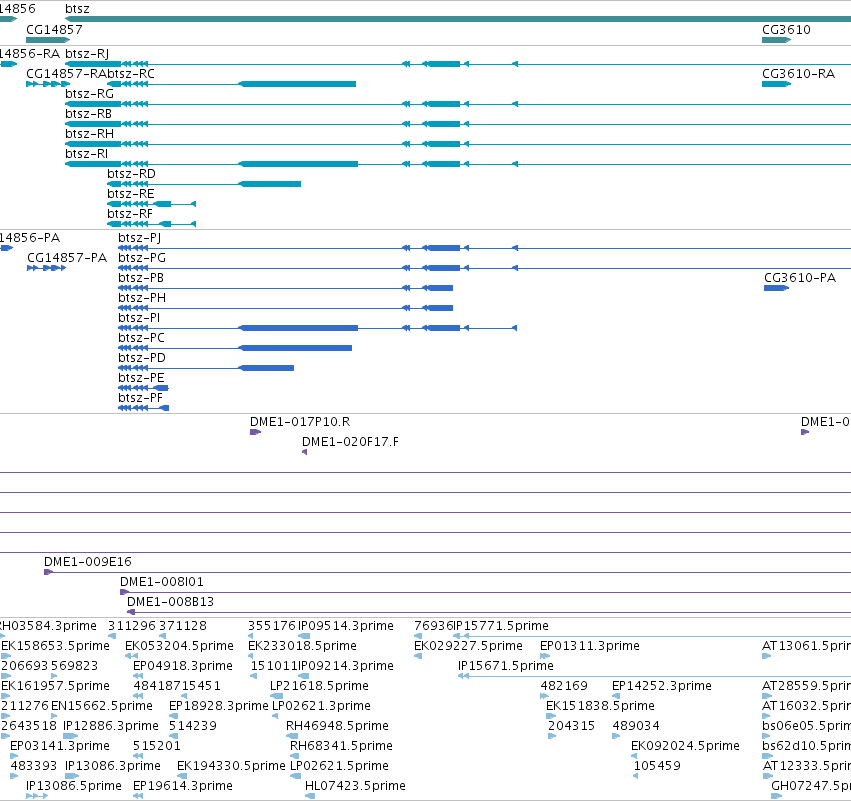Click the btsz-RG transcript label
The width and height of the screenshot is (851, 801).
point(90,93)
